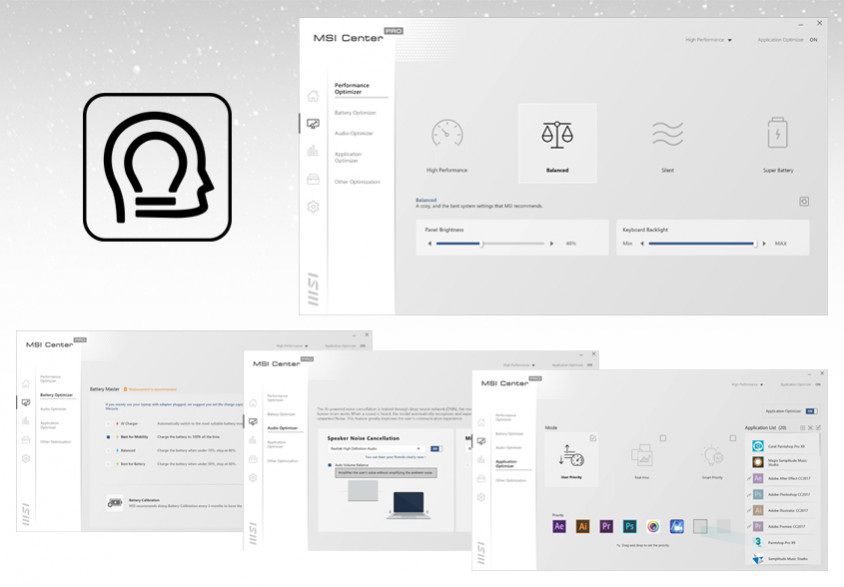Select the Balanced radio button in Battery Master
This screenshot has height=587, width=844.
(x=109, y=450)
